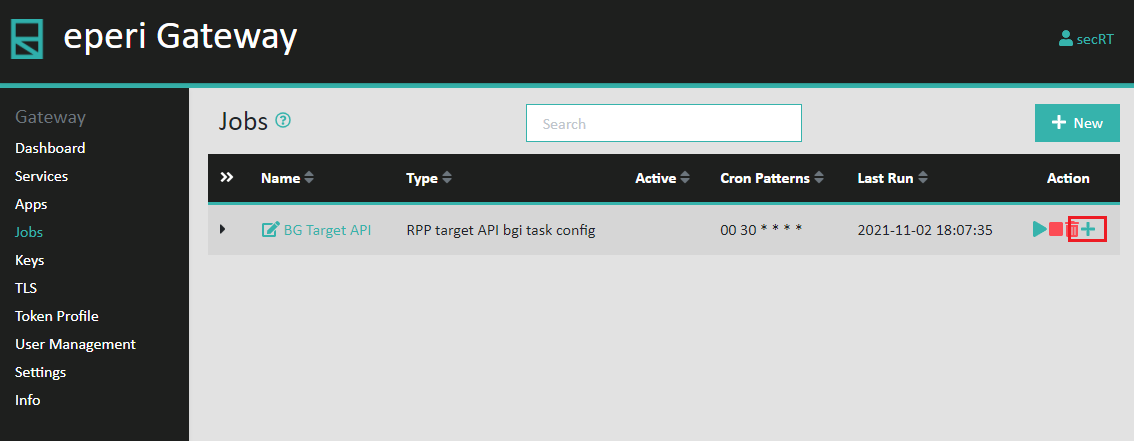1134x441 pixels.
Task: Click the 'Jobs' page heading
Action: coord(243,121)
